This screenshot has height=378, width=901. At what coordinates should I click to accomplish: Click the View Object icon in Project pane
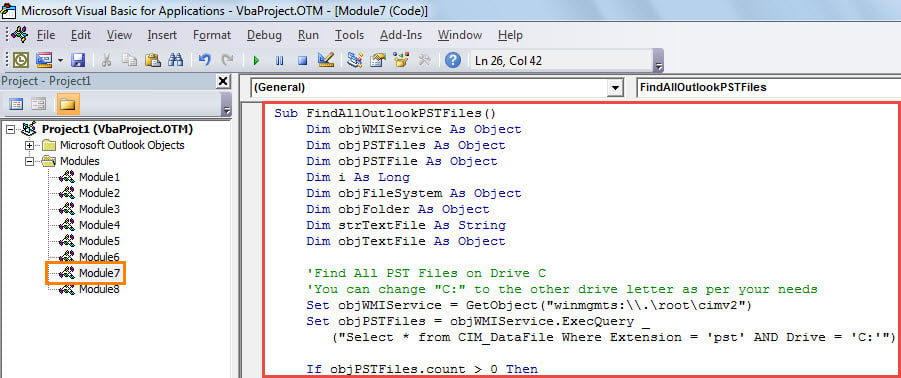coord(39,104)
